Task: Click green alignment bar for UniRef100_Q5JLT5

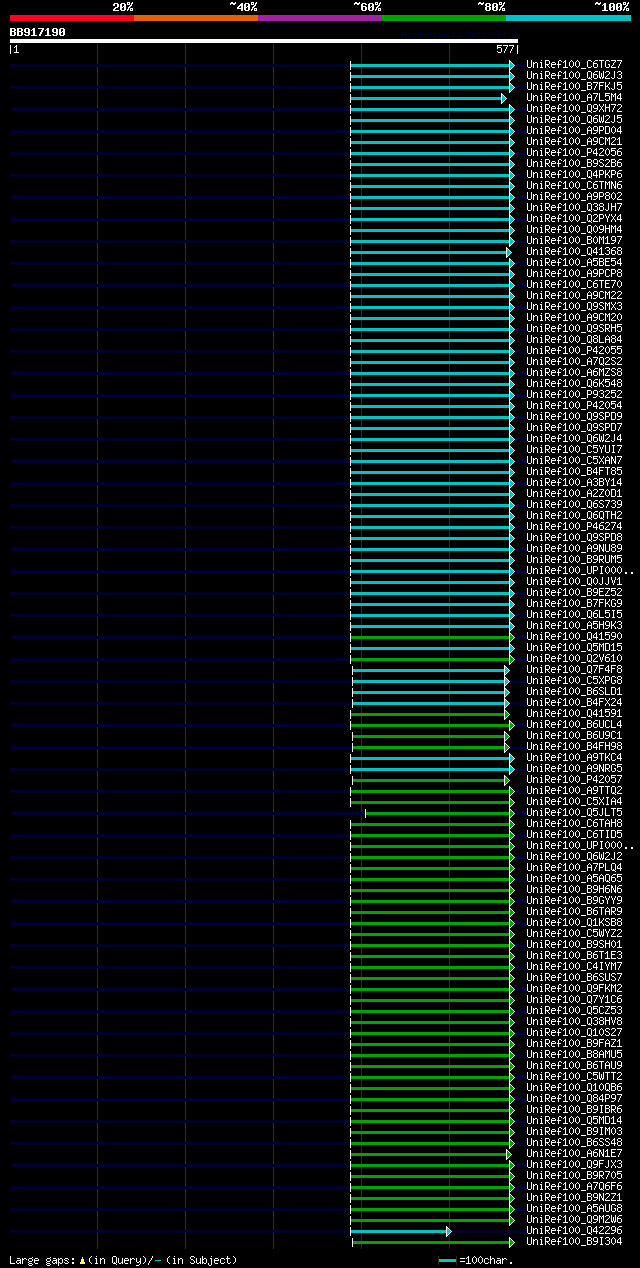Action: click(437, 813)
